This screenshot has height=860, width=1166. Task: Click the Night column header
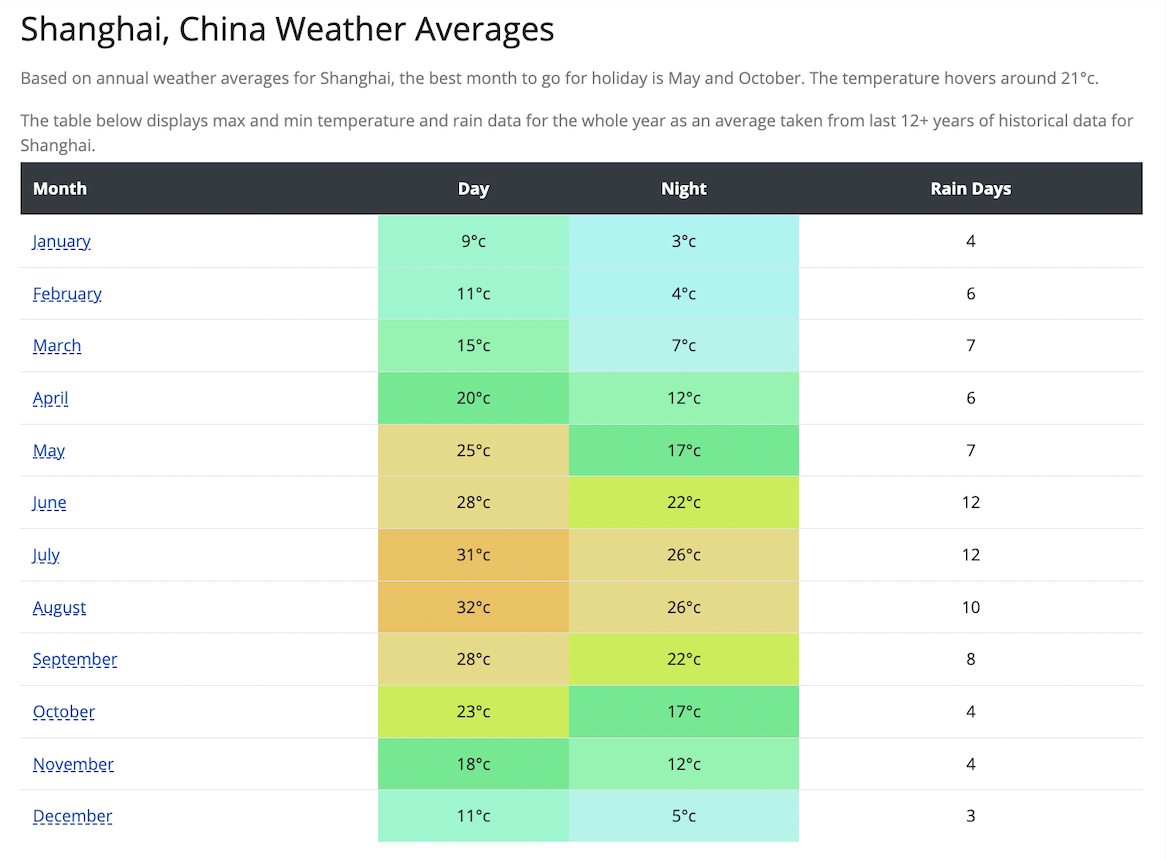(x=684, y=188)
